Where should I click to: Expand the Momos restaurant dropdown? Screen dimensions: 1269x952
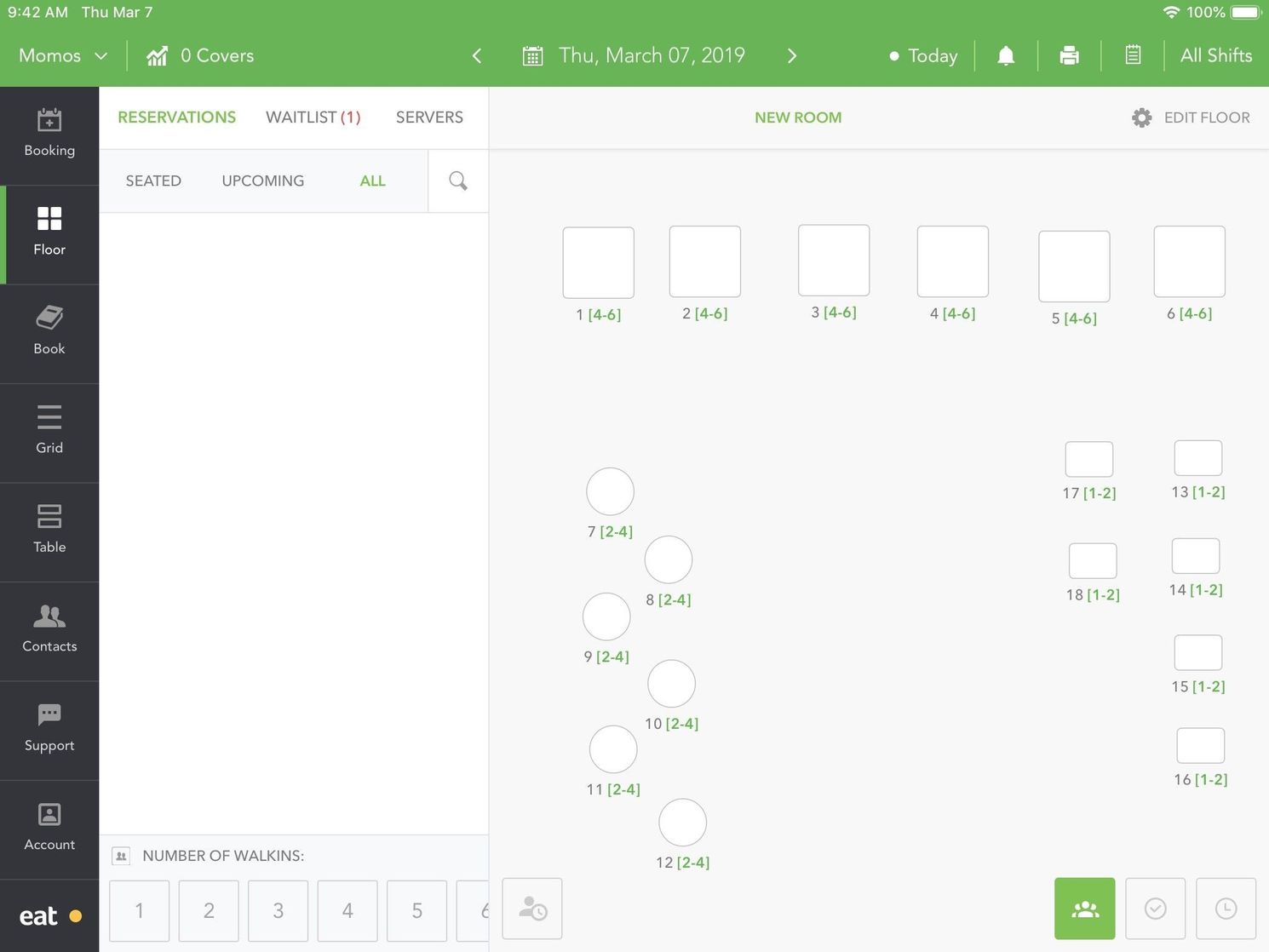63,56
